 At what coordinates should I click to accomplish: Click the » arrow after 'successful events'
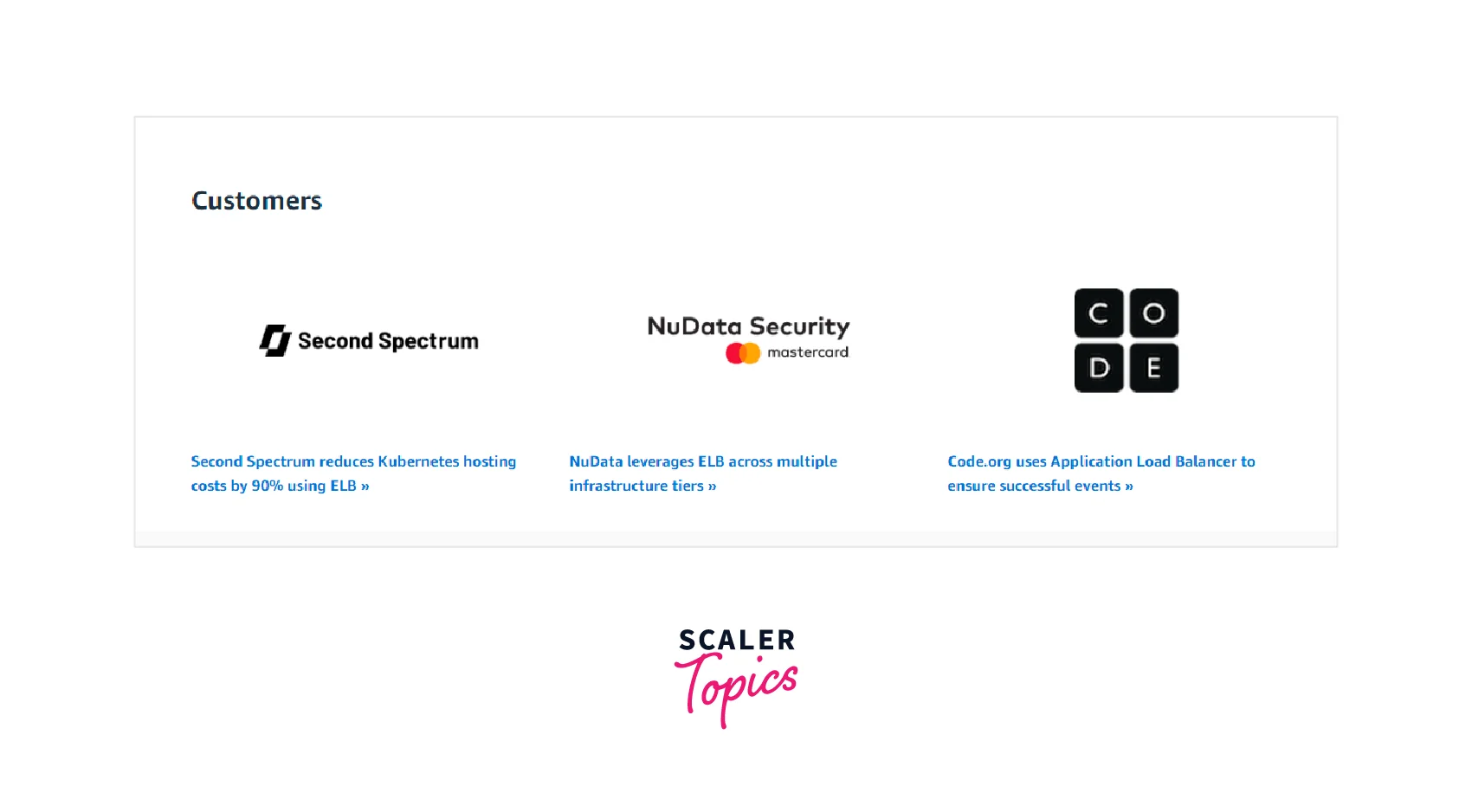point(1129,487)
